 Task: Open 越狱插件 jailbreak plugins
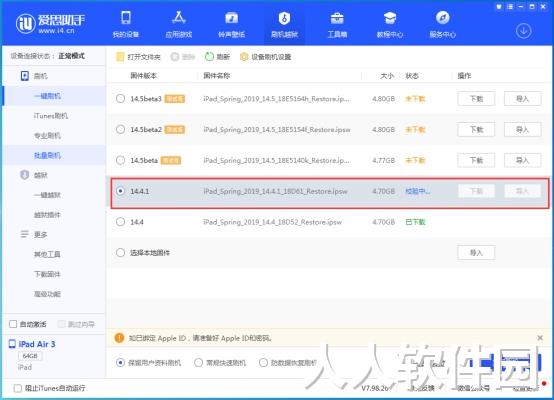point(47,214)
